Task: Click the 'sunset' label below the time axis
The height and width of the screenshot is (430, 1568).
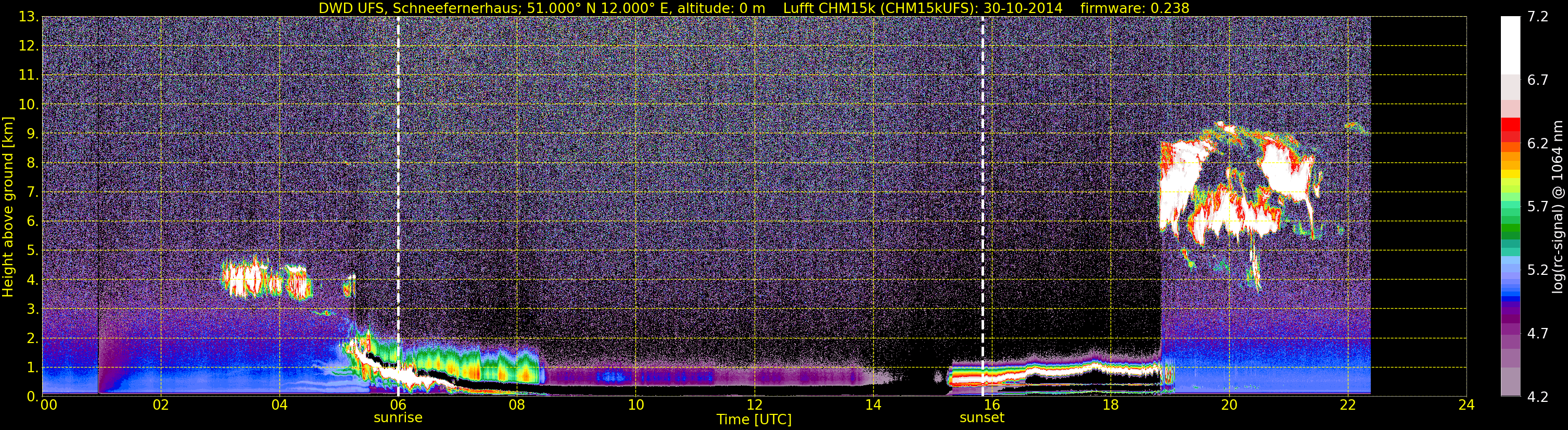Action: 982,418
